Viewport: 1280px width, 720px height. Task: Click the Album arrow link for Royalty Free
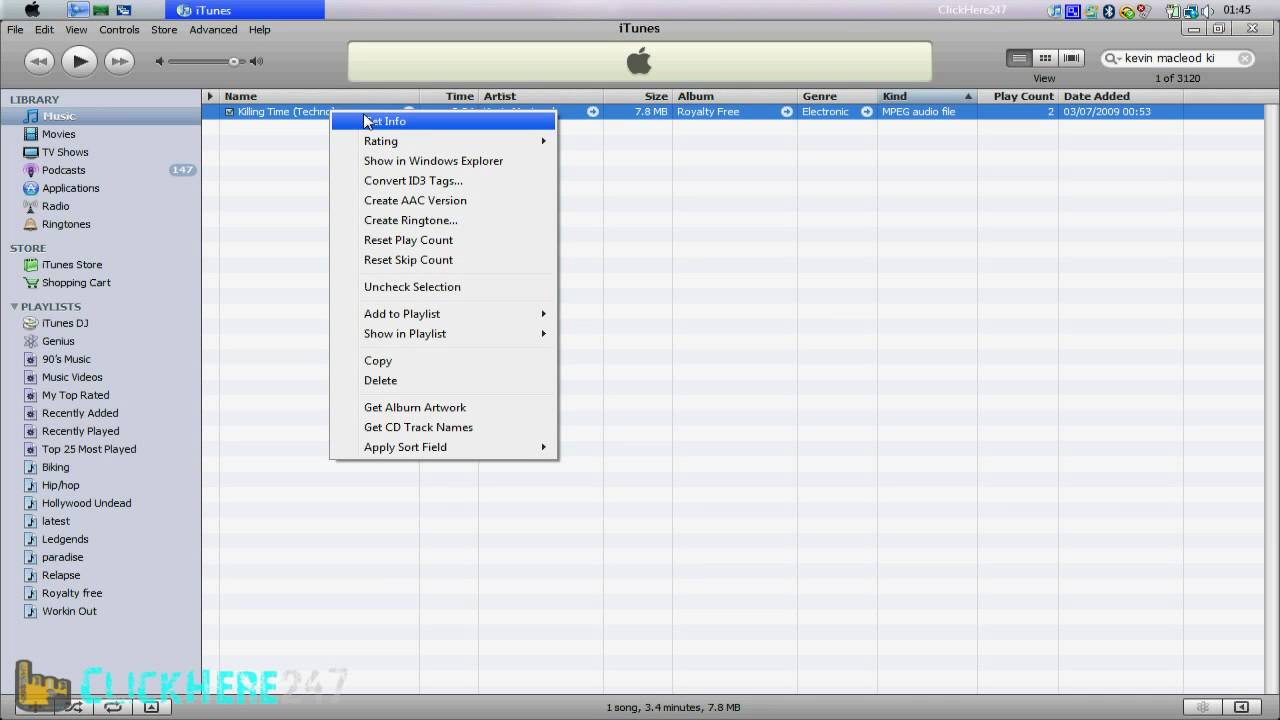(786, 112)
